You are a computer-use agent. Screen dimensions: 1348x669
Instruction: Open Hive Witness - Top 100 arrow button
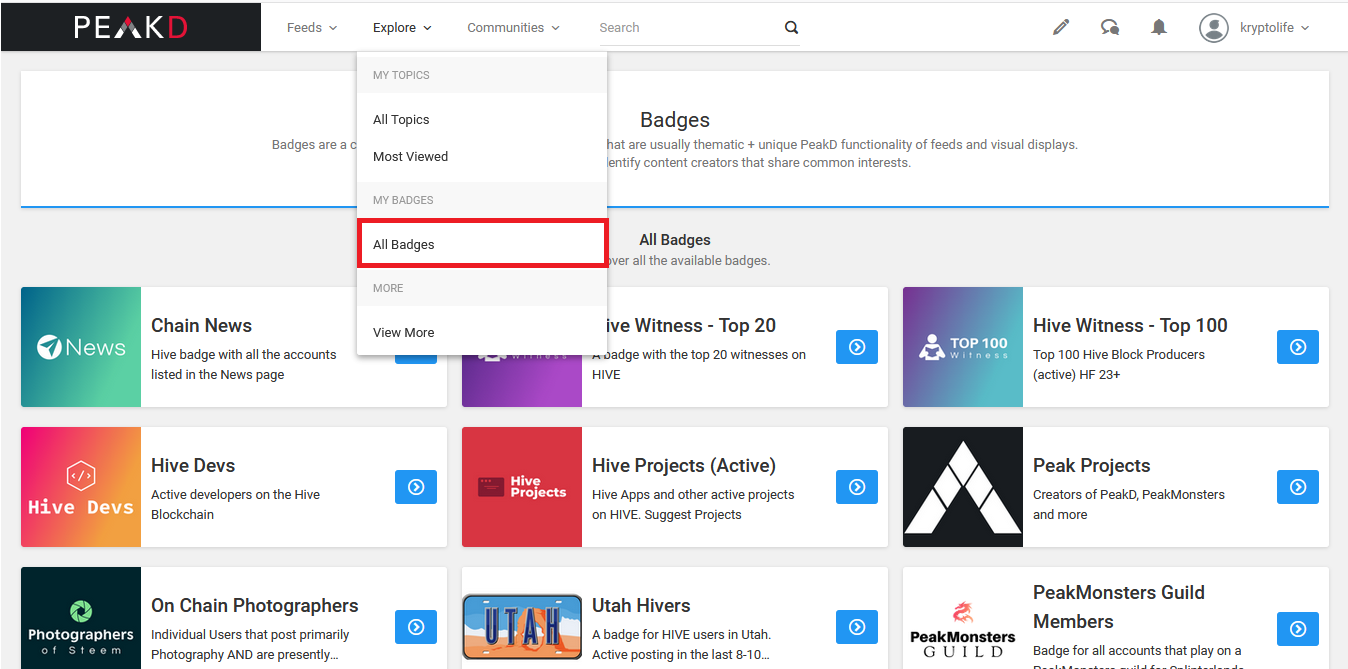point(1297,347)
